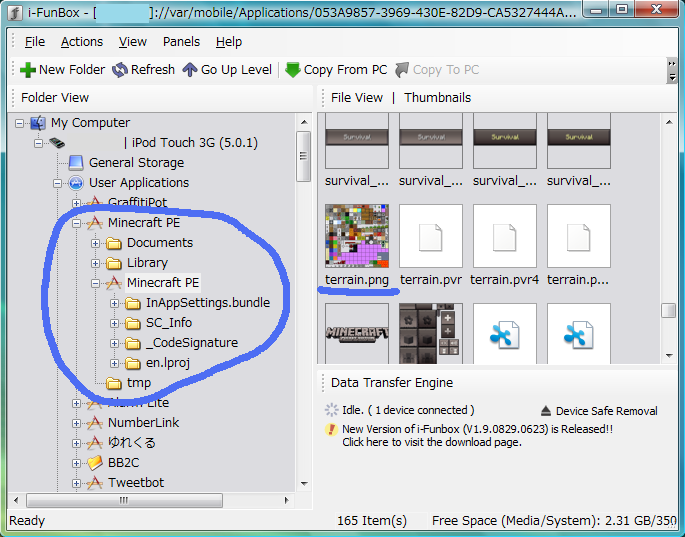Expand the SC_Info folder node
This screenshot has width=685, height=537.
tap(114, 323)
